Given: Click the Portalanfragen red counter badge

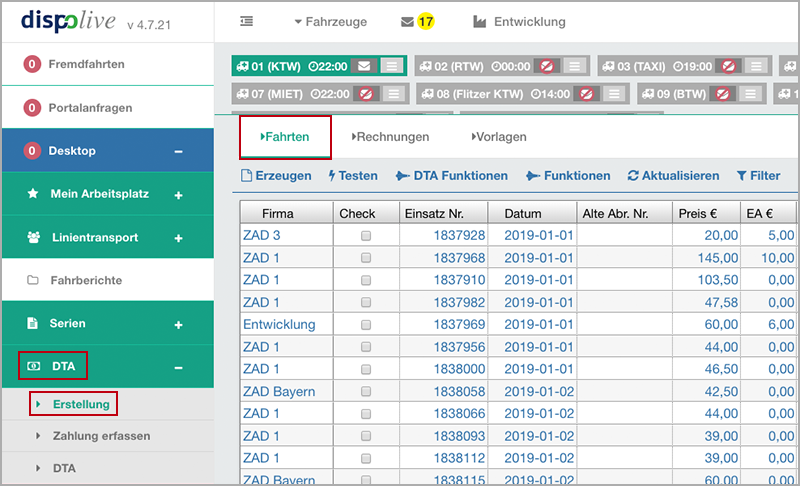Looking at the screenshot, I should tap(32, 108).
